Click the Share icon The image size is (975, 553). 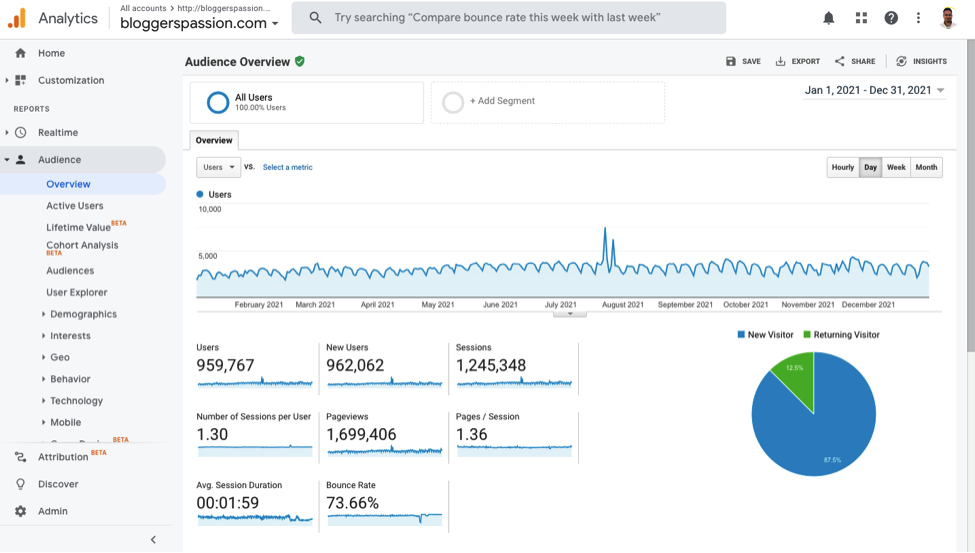pos(839,61)
